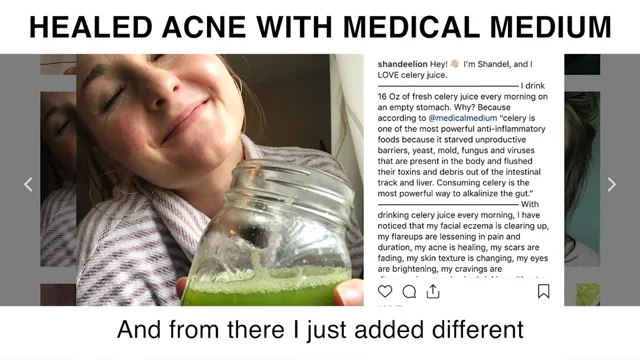The image size is (640, 360).
Task: Follow the @medicalmedium mention link
Action: coord(463,118)
